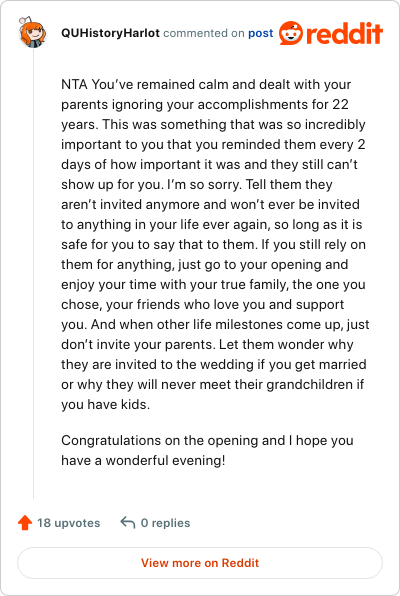Click the Reddit Snoo logo icon
This screenshot has height=596, width=400.
coord(291,33)
